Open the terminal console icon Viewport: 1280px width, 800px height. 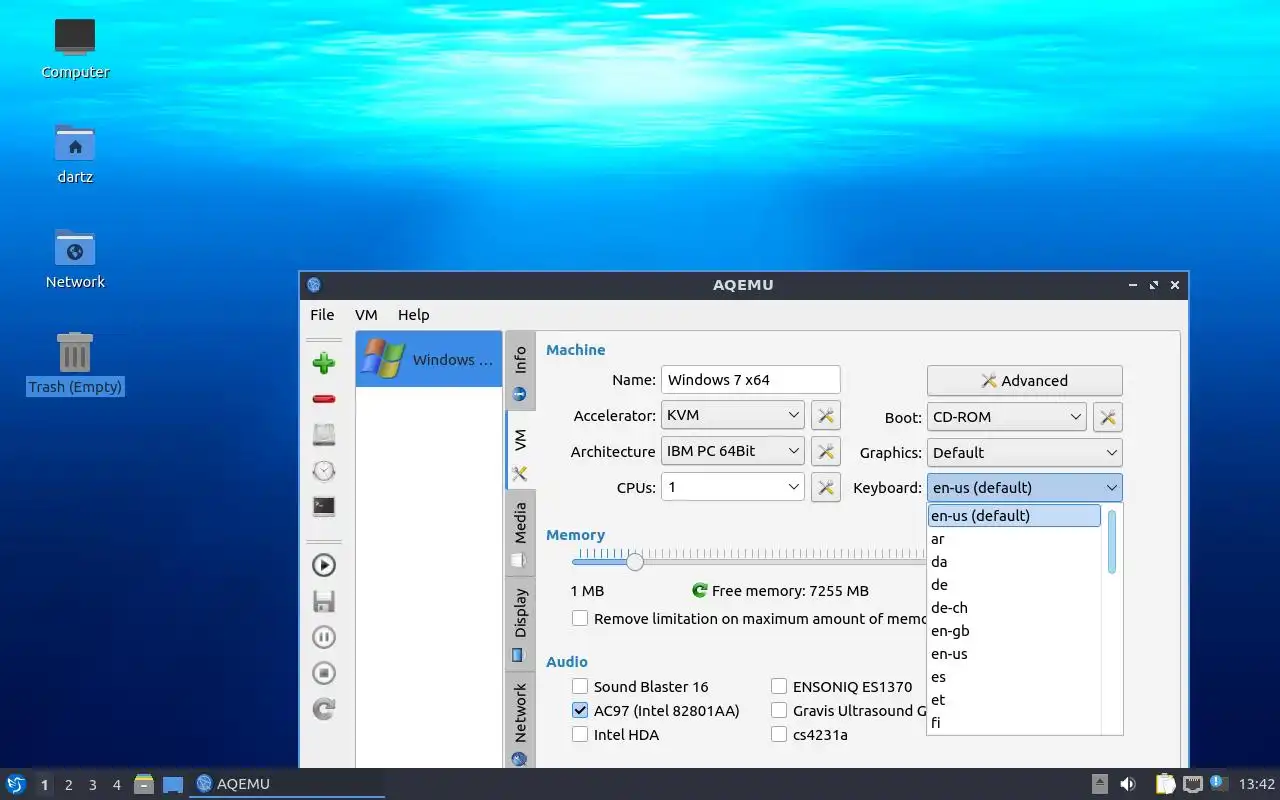(x=323, y=506)
